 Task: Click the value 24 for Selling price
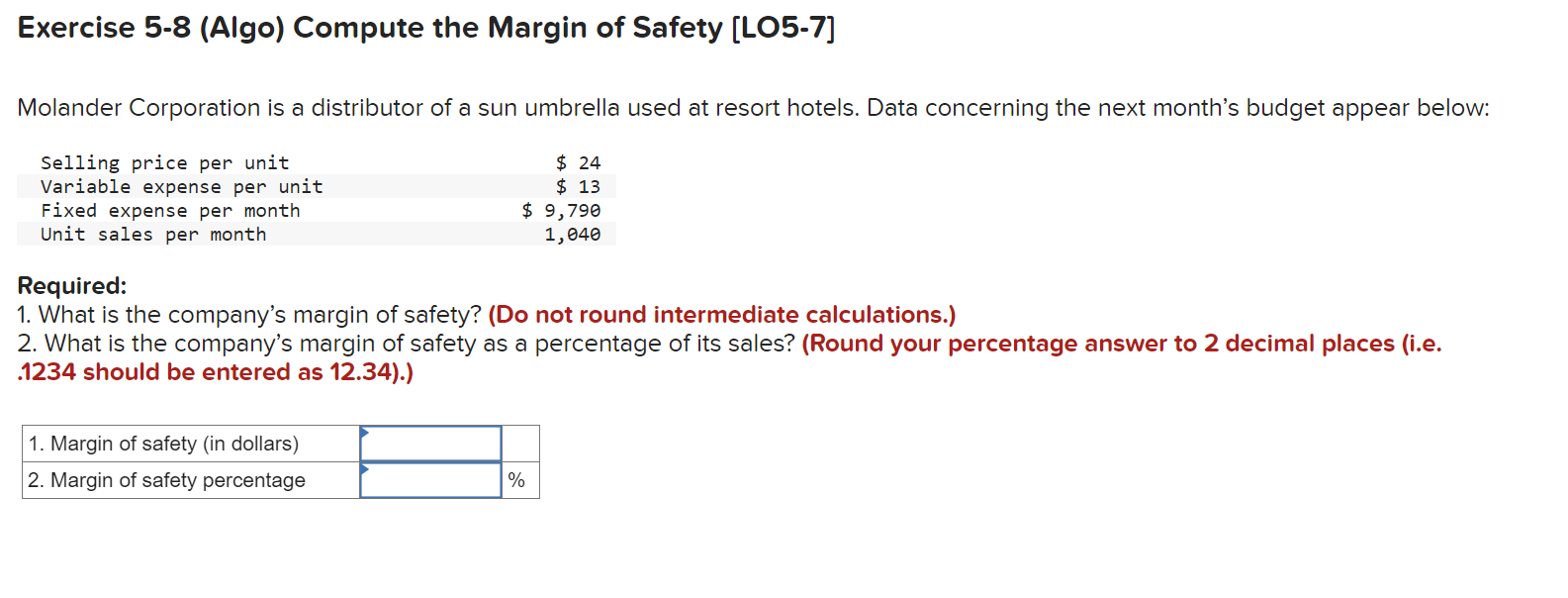(591, 161)
